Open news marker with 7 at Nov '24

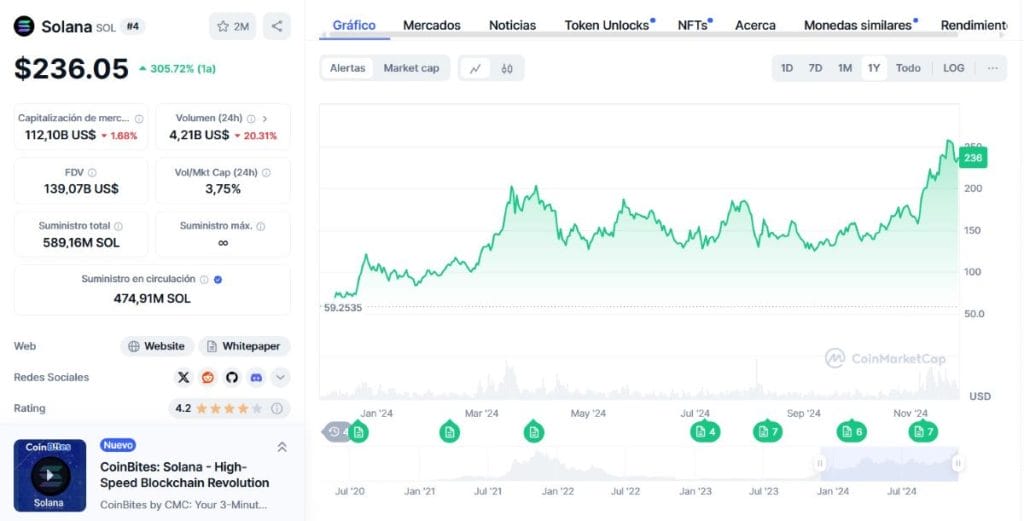[x=923, y=432]
